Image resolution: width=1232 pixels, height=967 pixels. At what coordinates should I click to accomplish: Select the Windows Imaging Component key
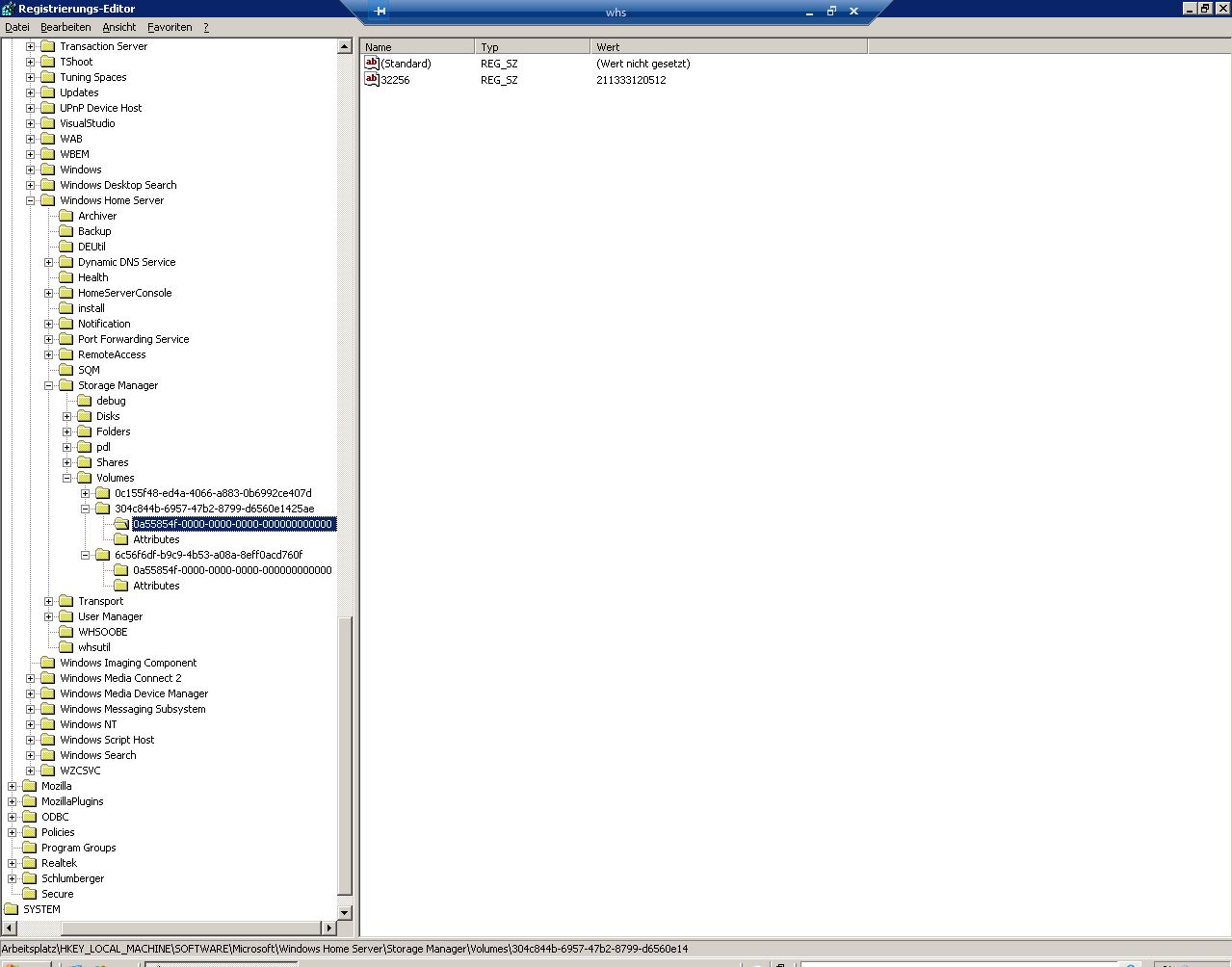pos(128,663)
